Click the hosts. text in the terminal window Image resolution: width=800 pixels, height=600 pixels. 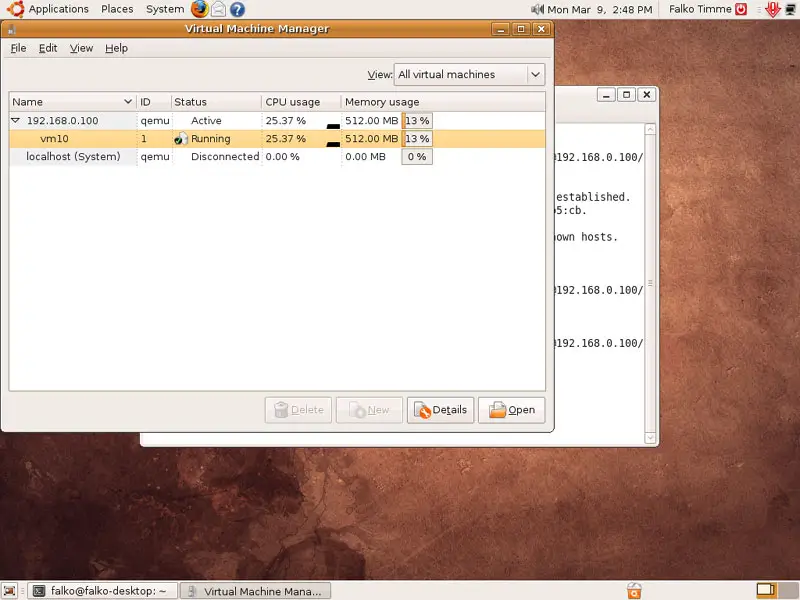(599, 237)
